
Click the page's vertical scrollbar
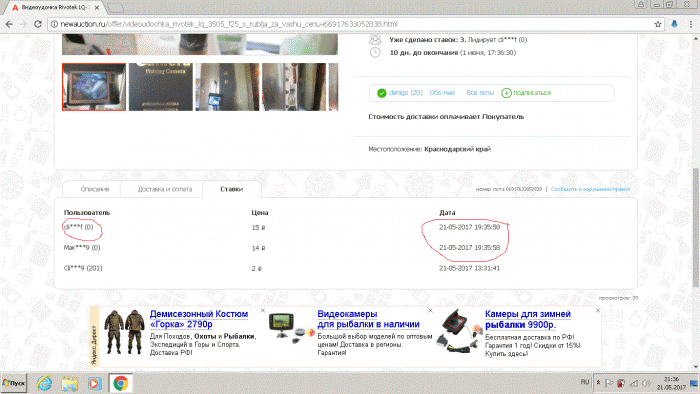coord(696,228)
